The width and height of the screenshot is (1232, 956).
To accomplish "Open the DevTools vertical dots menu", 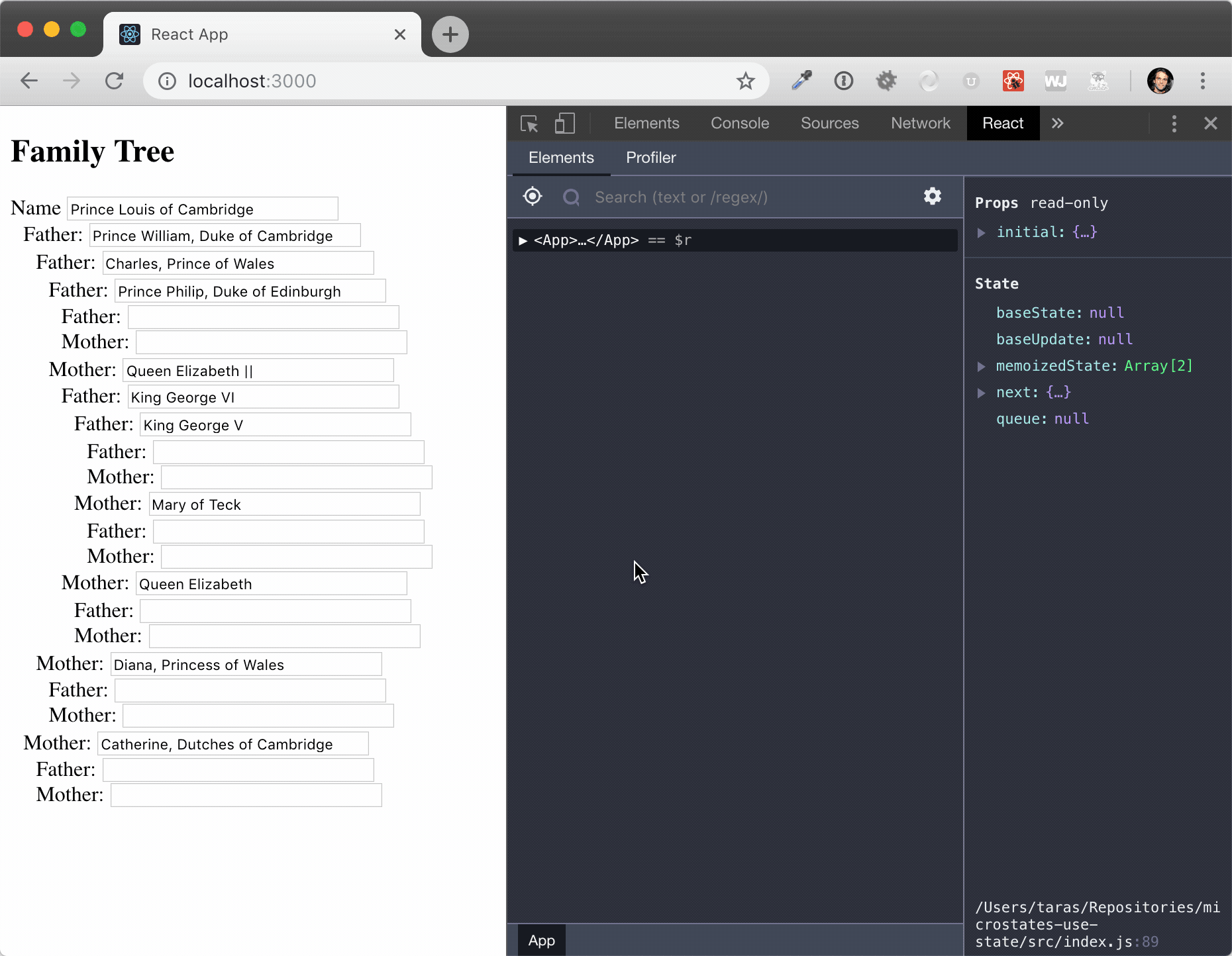I will [1174, 123].
